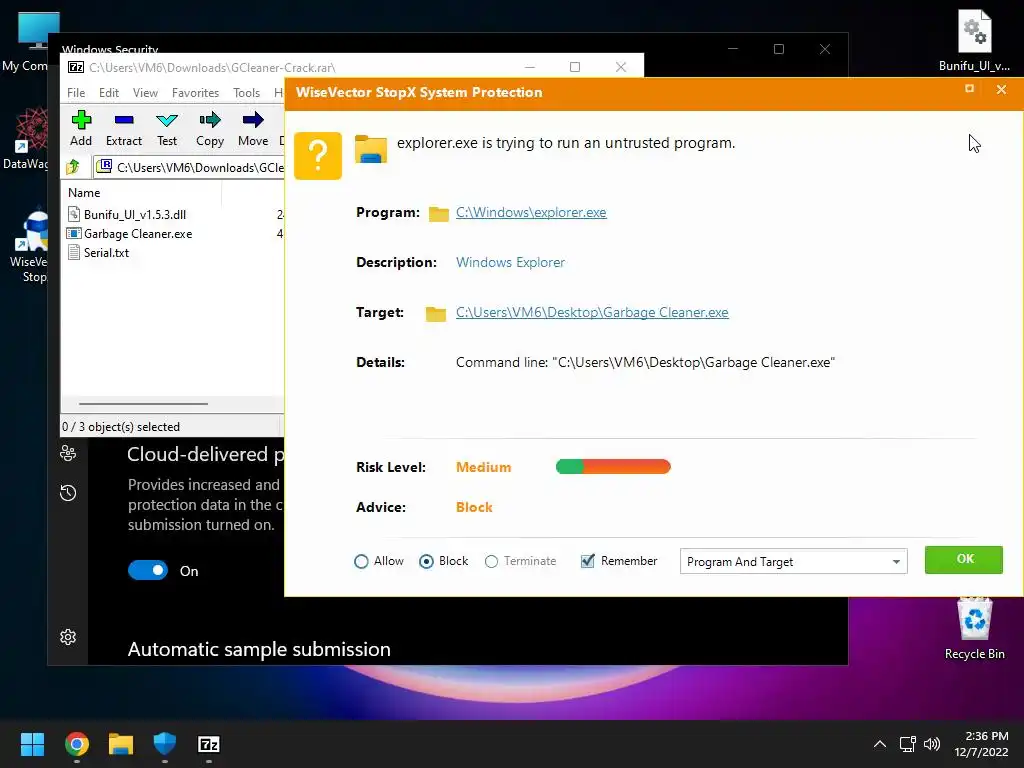The height and width of the screenshot is (768, 1024).
Task: Open Windows Security settings gear icon
Action: point(68,637)
